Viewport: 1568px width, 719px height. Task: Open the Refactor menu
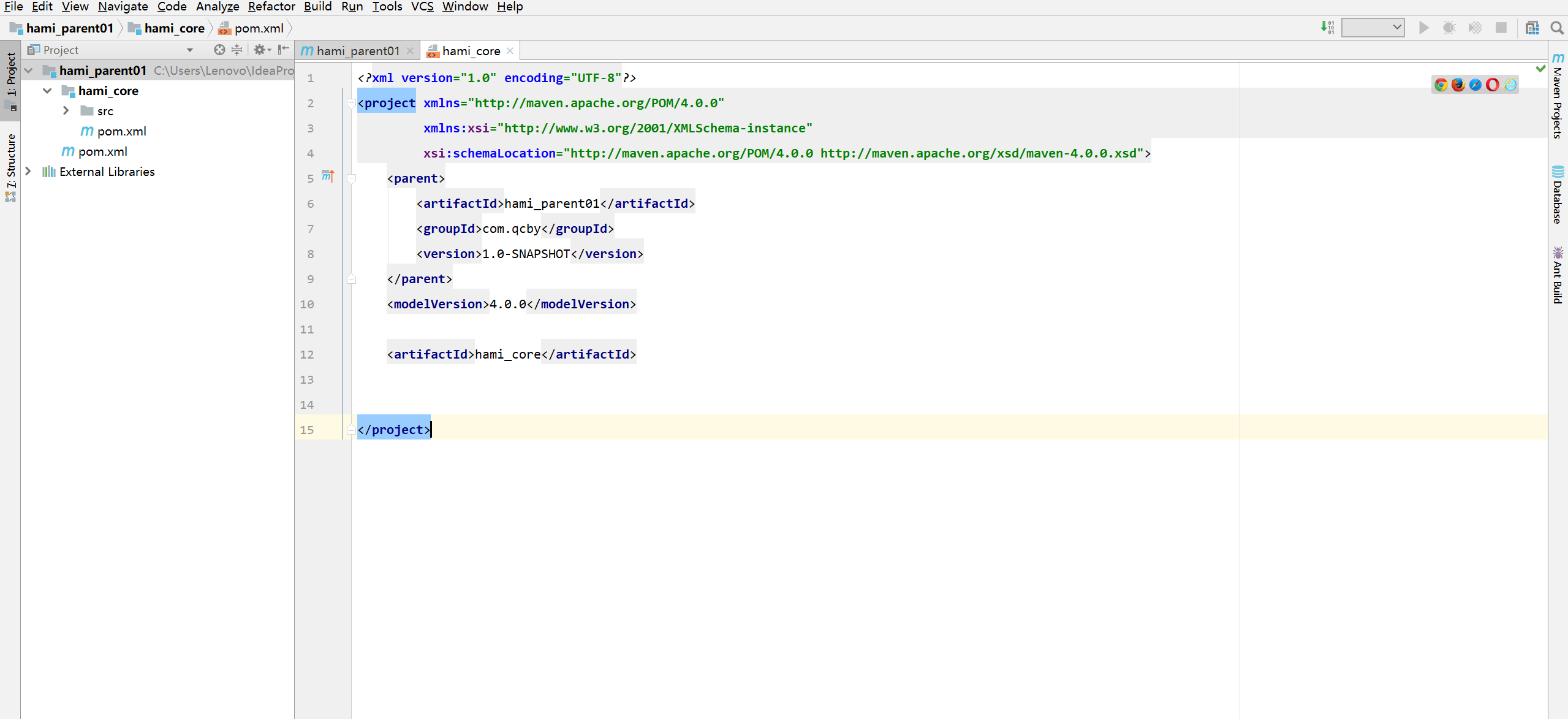pos(271,7)
